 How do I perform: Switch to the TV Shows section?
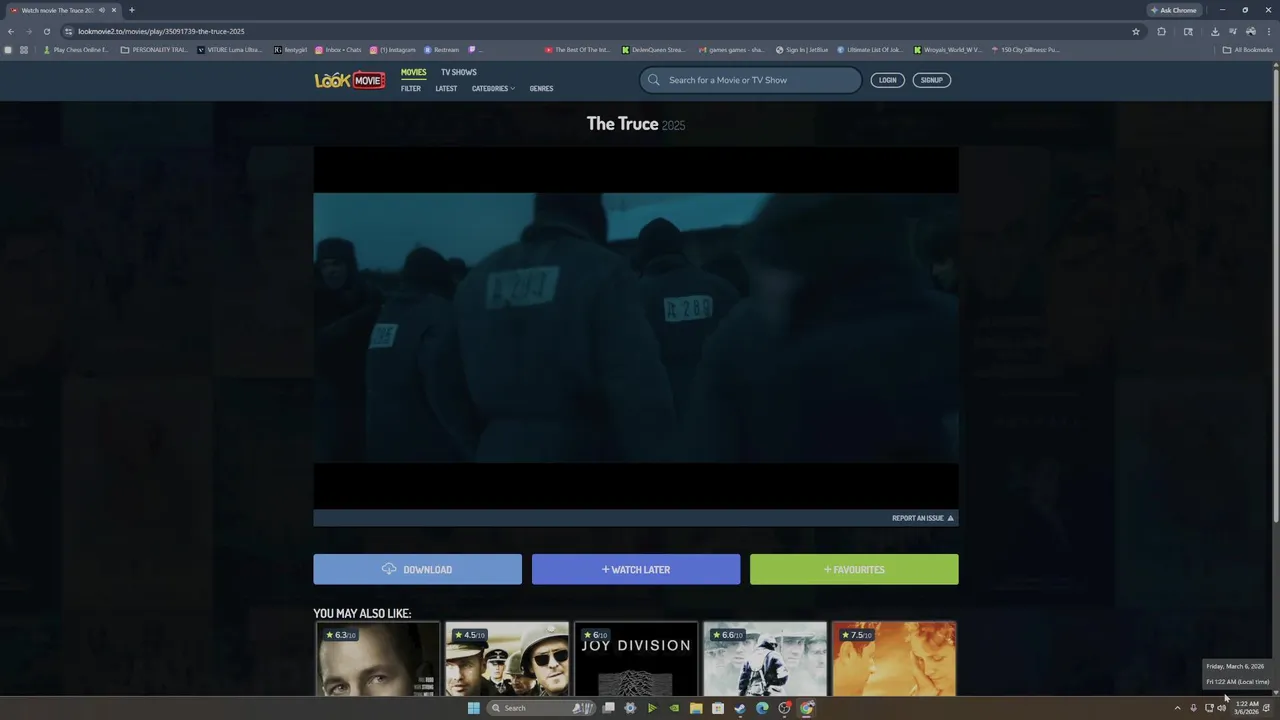(x=459, y=72)
